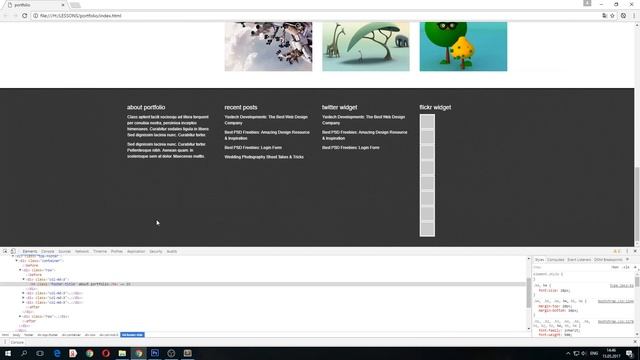Close the Console drawer
Image resolution: width=640 pixels, height=360 pixels.
[x=635, y=342]
